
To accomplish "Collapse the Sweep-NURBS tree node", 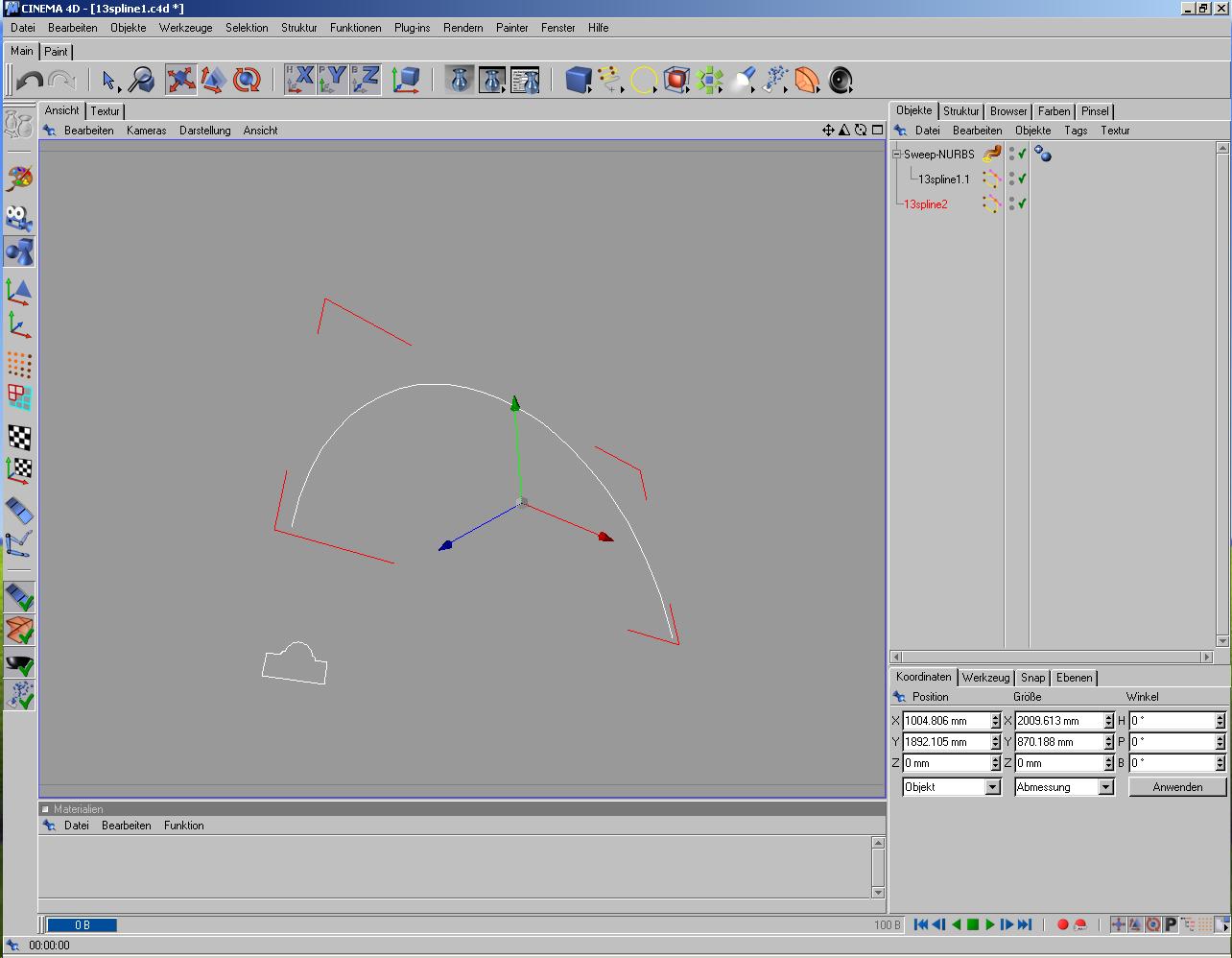I will pos(897,154).
